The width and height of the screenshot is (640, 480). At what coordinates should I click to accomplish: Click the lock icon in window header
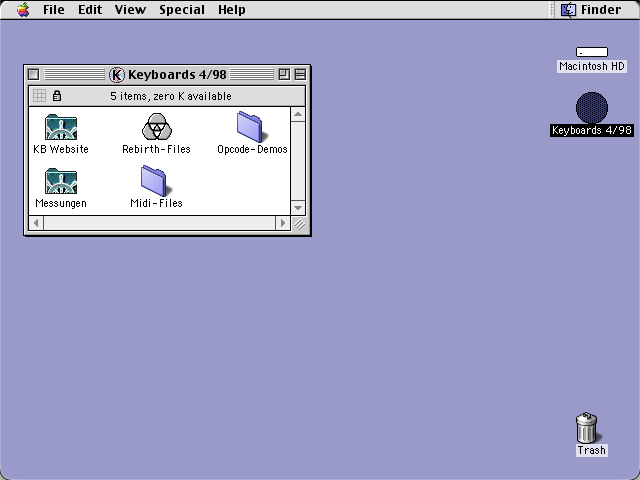(57, 96)
